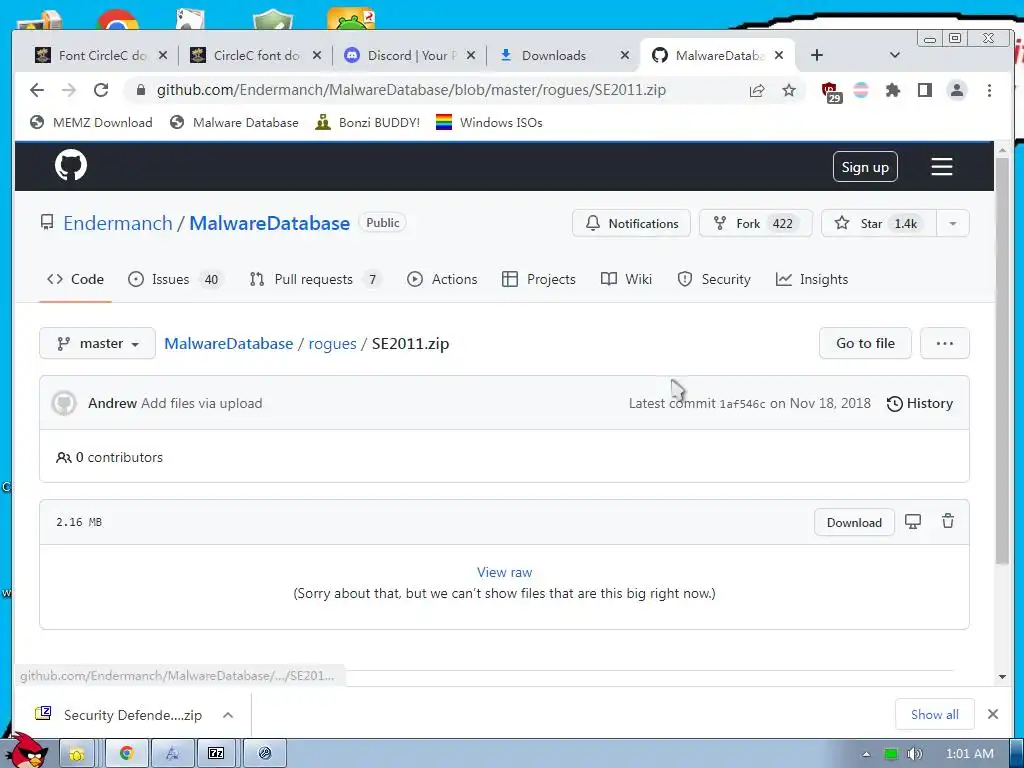Click the address bar URL
This screenshot has width=1024, height=768.
(411, 90)
